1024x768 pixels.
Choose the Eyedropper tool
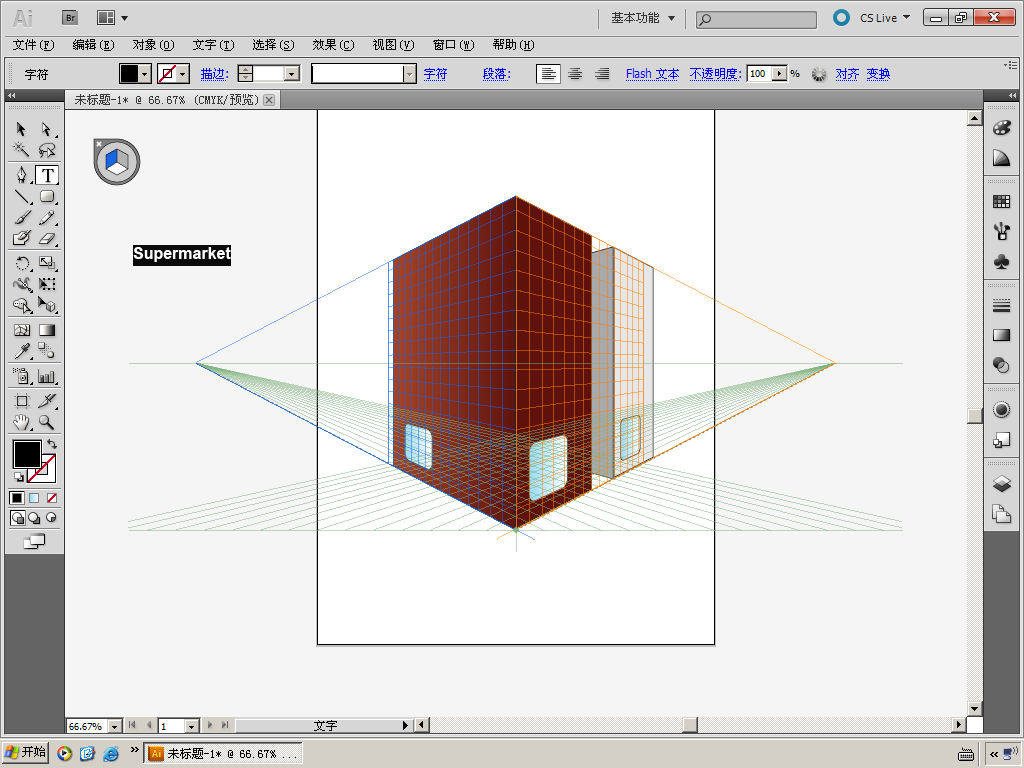pyautogui.click(x=21, y=351)
